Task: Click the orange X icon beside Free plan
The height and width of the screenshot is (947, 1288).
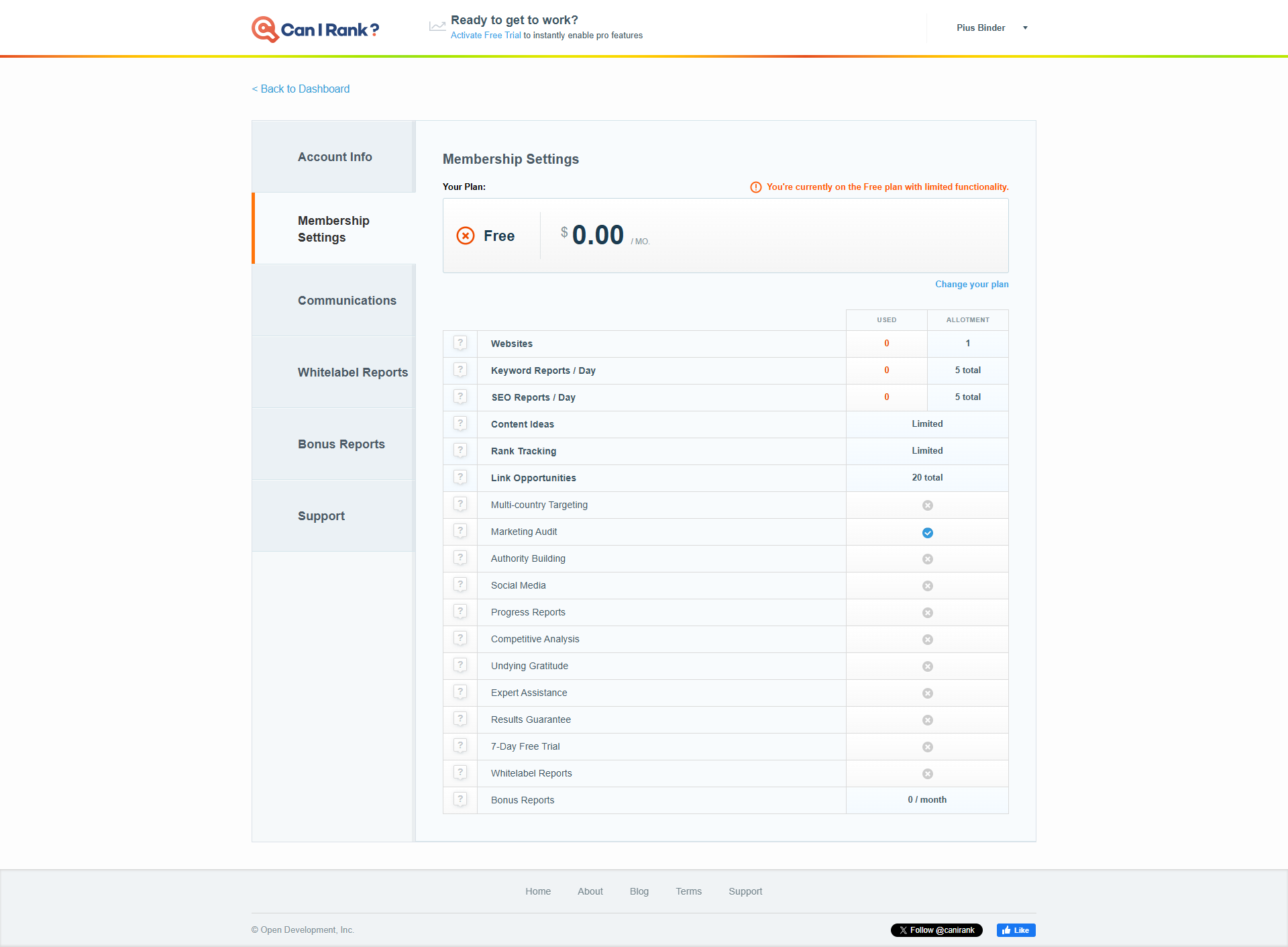Action: 466,236
